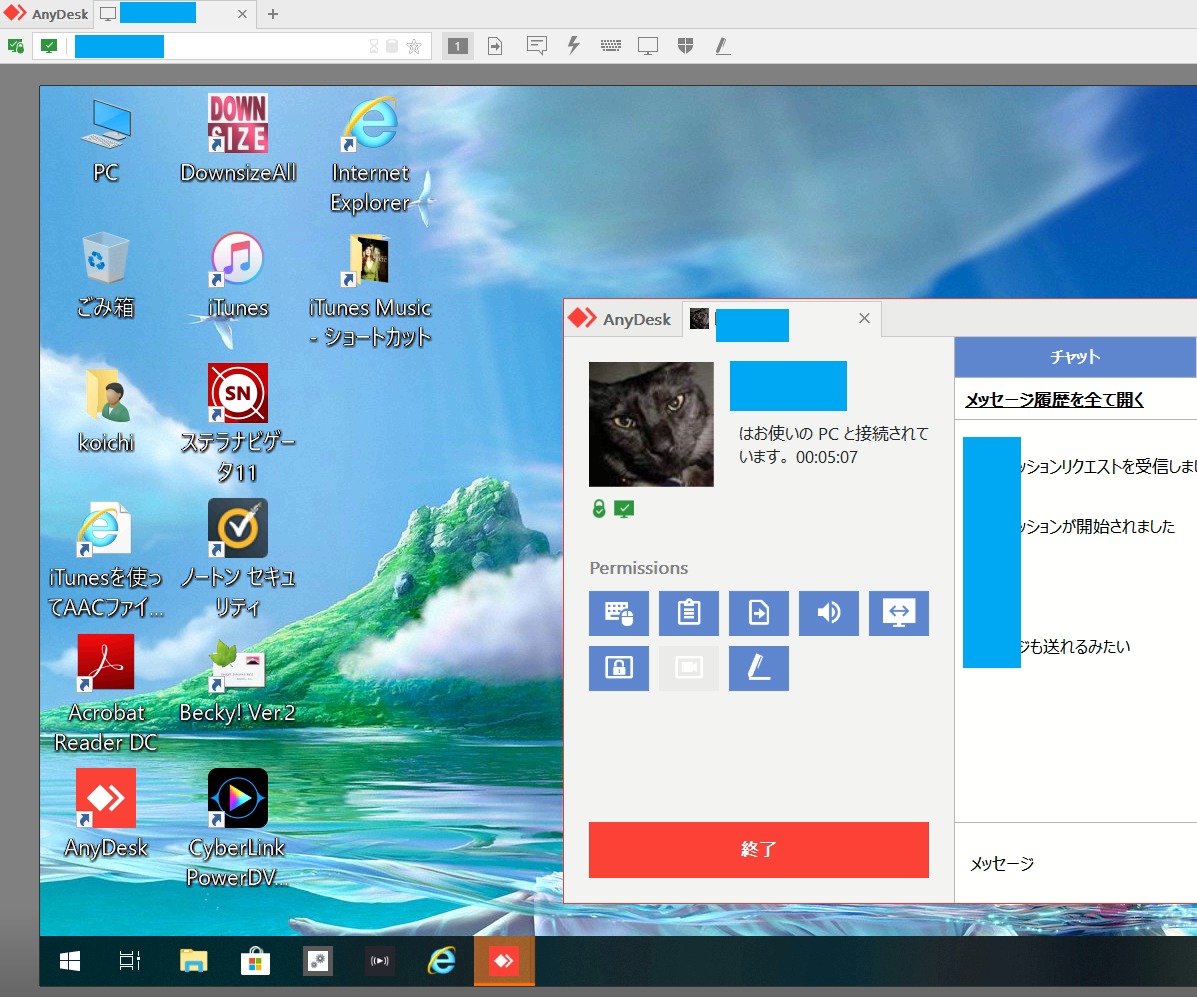This screenshot has height=997, width=1197.
Task: Click the Windows Start button on remote taskbar
Action: tap(70, 962)
